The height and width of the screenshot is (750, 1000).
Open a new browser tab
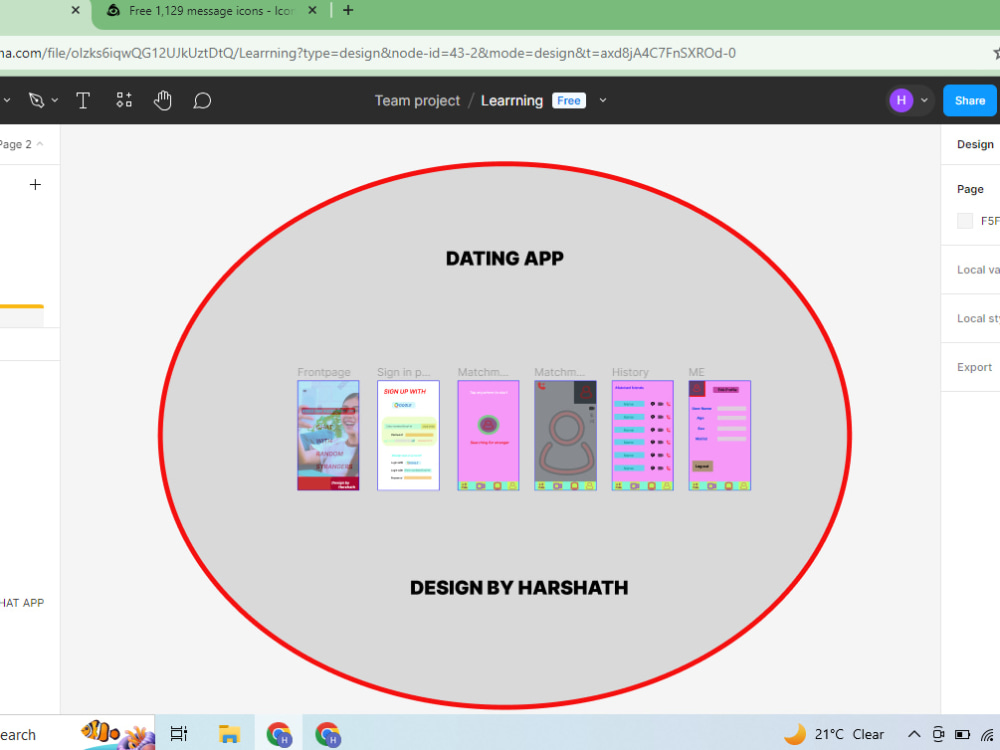(348, 10)
